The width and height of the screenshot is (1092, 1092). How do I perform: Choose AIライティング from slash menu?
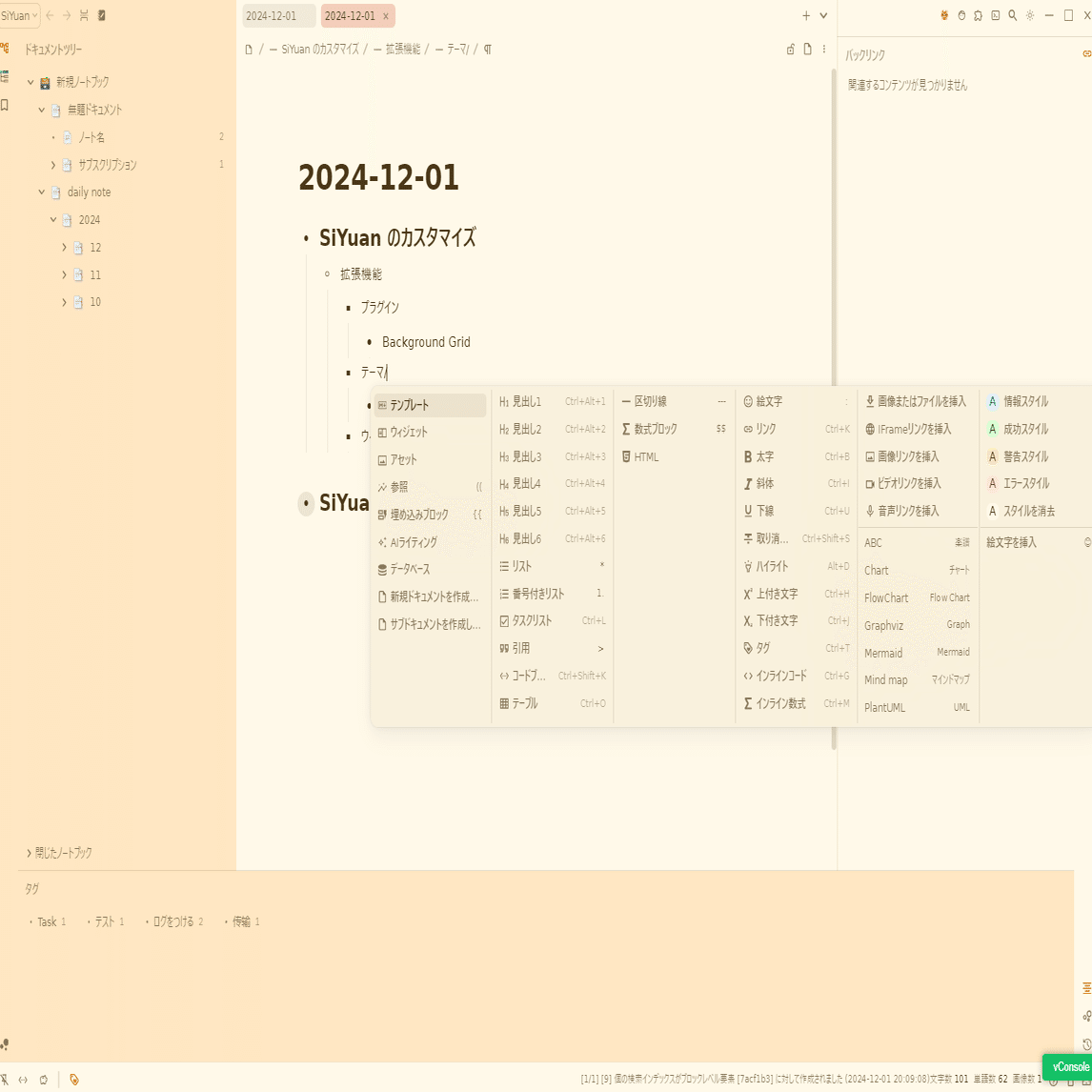pos(431,542)
